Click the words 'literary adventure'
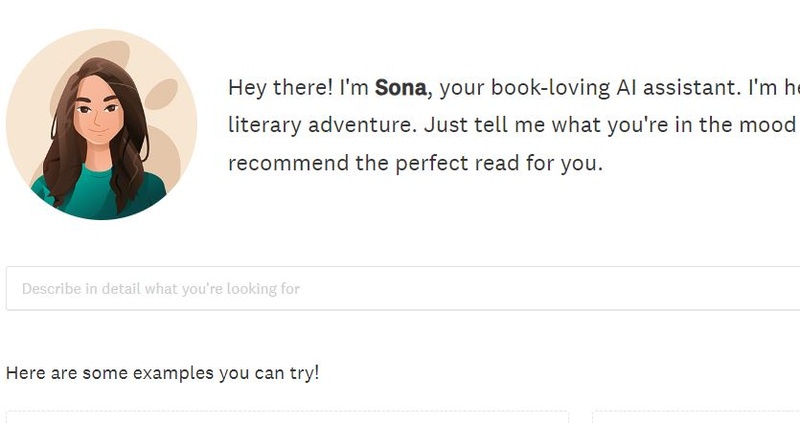 pyautogui.click(x=322, y=125)
